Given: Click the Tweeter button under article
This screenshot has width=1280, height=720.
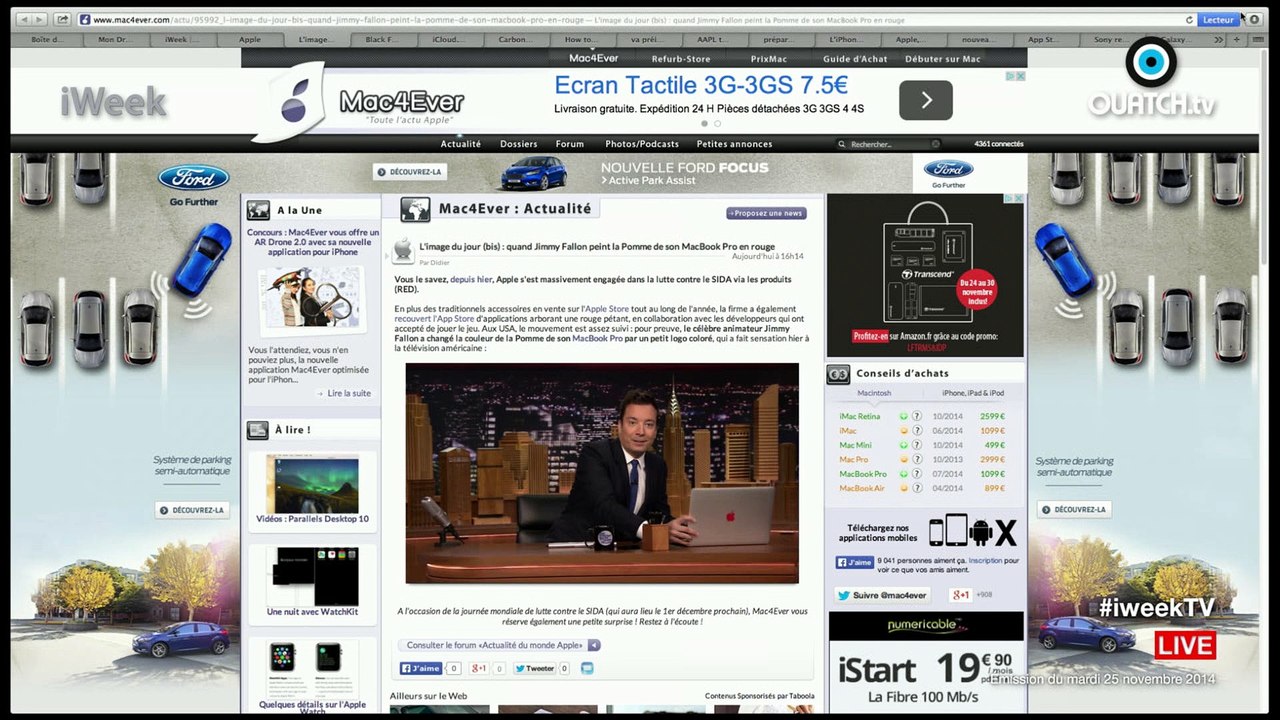Looking at the screenshot, I should coord(535,668).
